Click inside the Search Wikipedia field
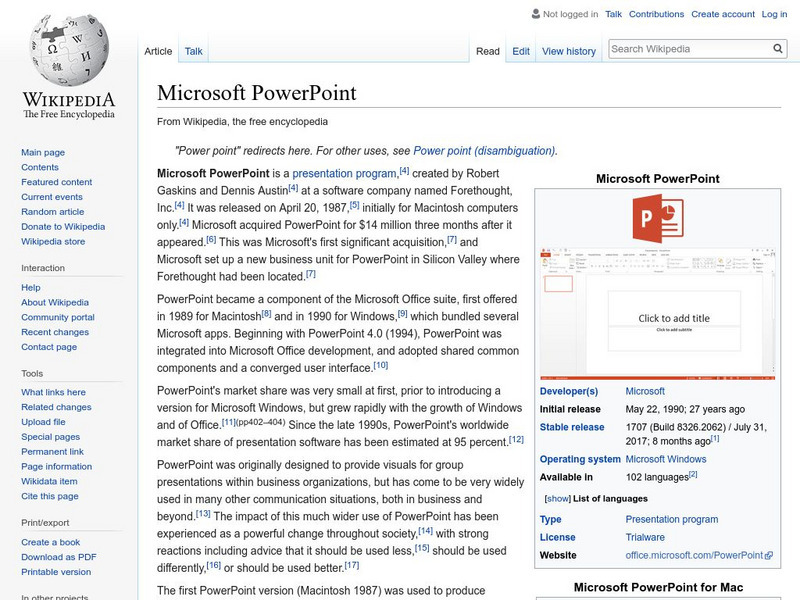 (686, 49)
